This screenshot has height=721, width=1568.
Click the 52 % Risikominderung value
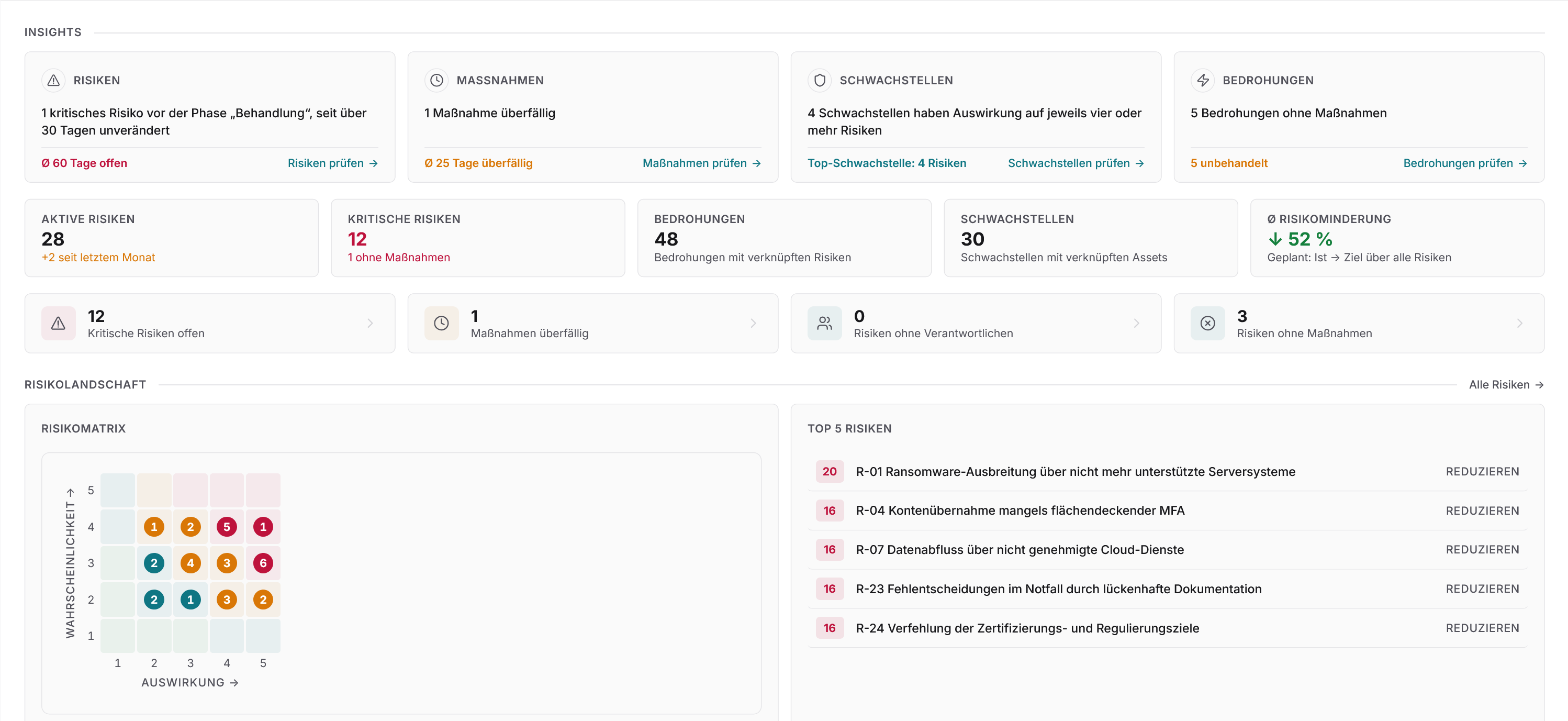coord(1300,239)
